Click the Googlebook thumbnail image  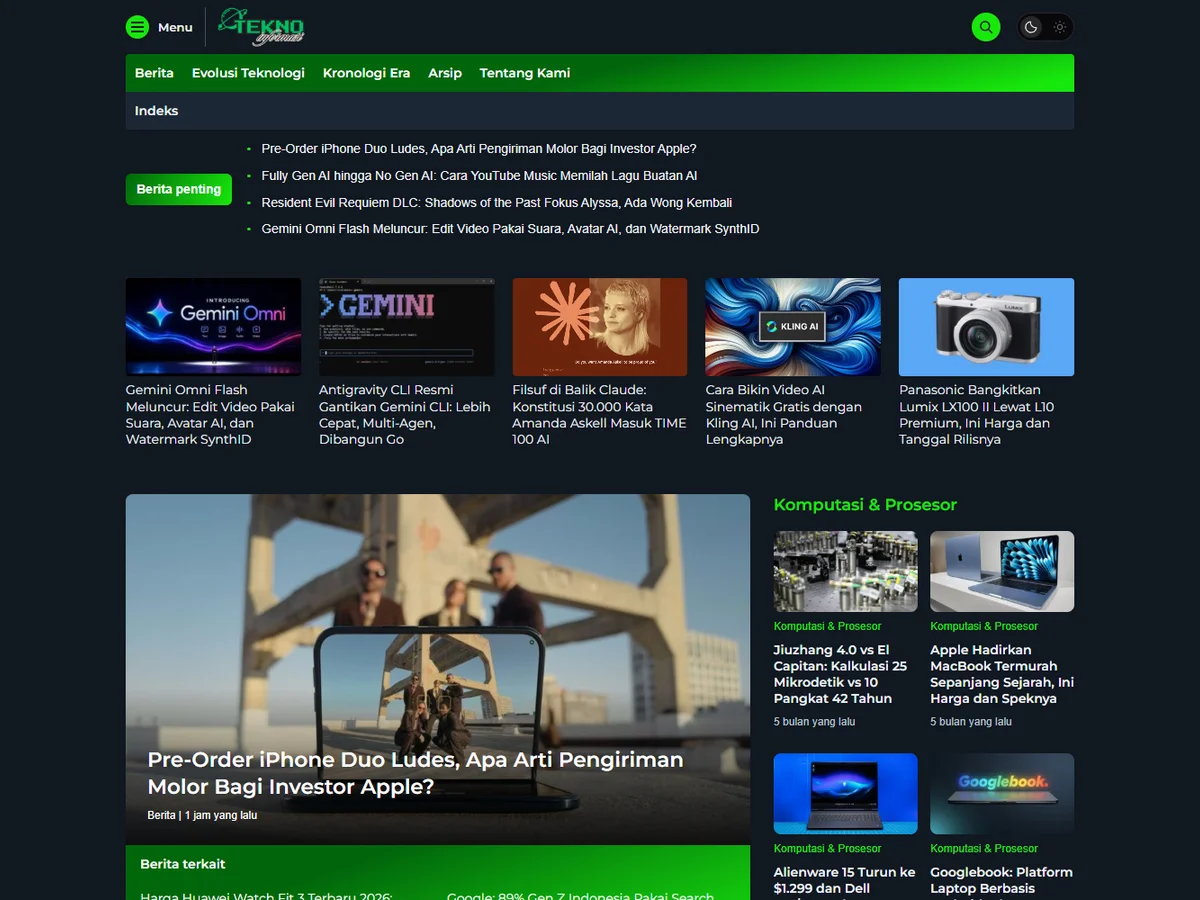coord(1002,794)
